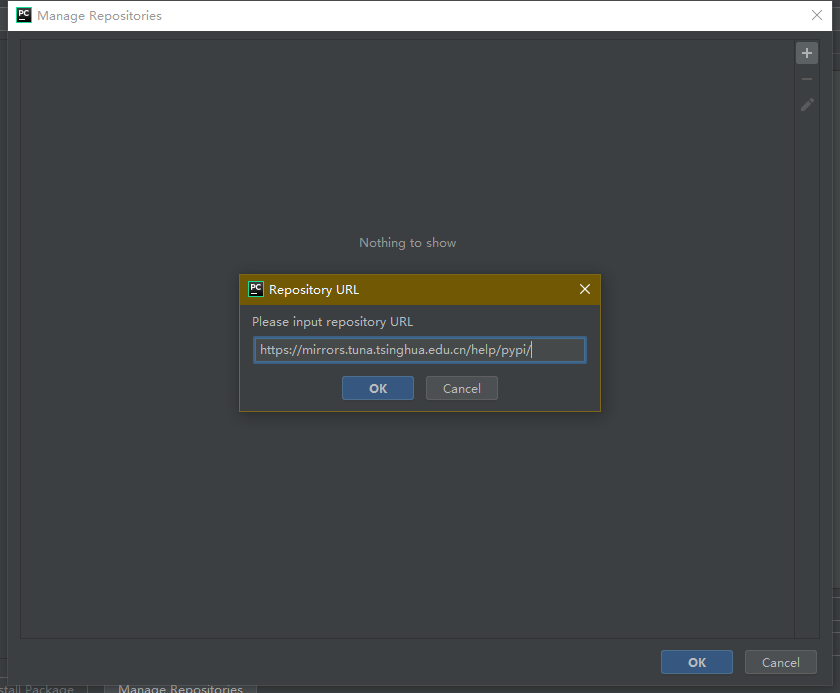Click OK at bottom of Manage Repositories

tap(696, 661)
